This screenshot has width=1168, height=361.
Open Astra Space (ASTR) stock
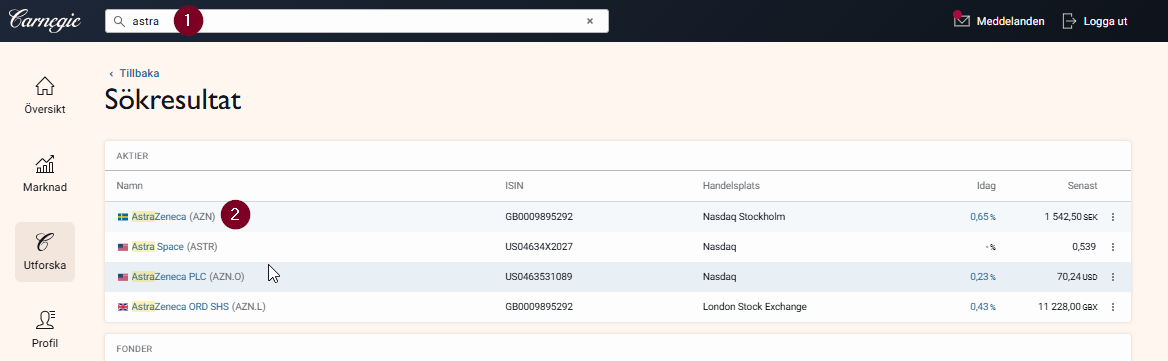(x=174, y=246)
